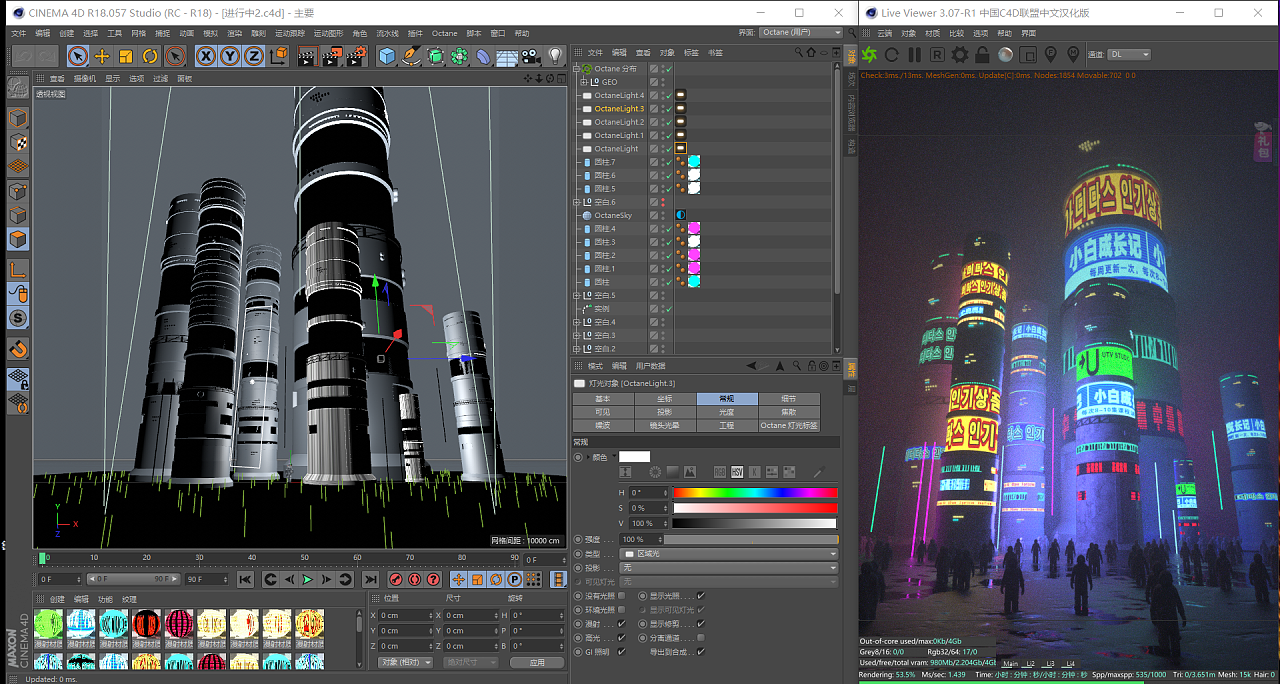Viewport: 1280px width, 684px height.
Task: Go to start of animation
Action: coord(245,579)
